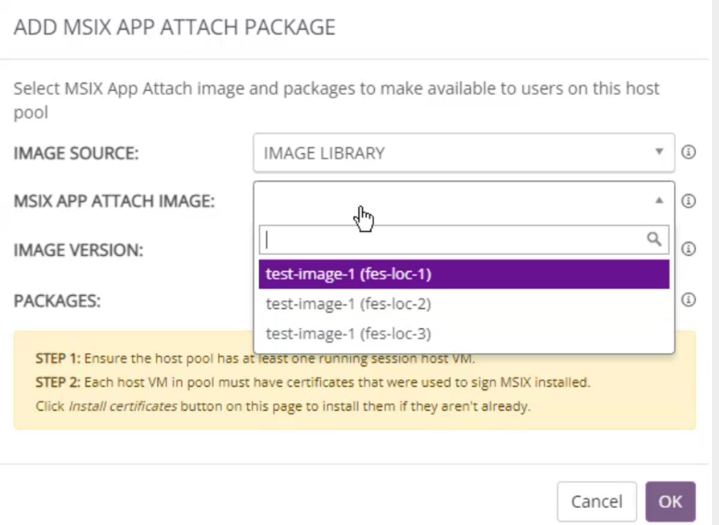719x525 pixels.
Task: Click the Packages label
Action: click(x=56, y=300)
